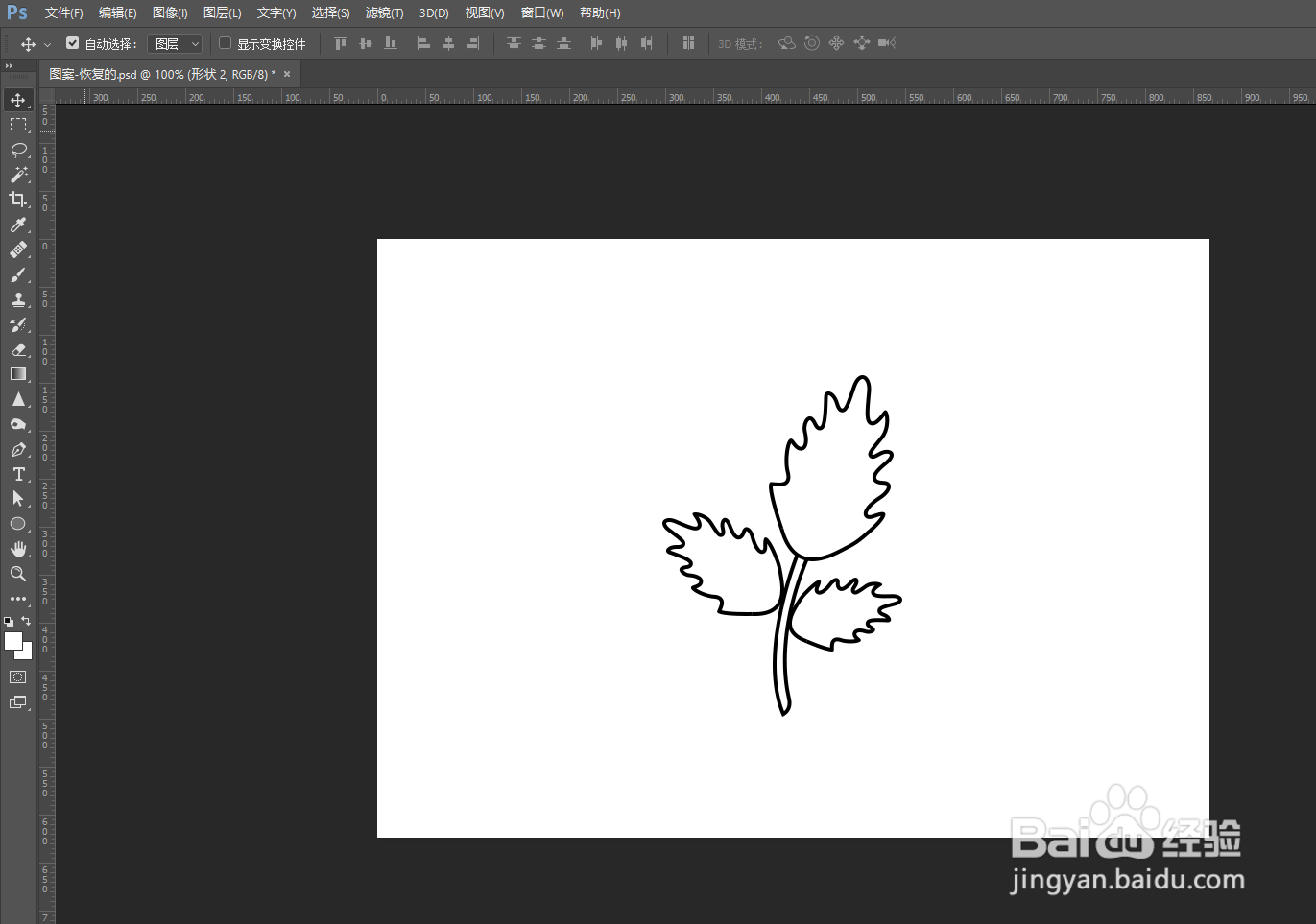Select the Eyedropper tool

pos(18,225)
